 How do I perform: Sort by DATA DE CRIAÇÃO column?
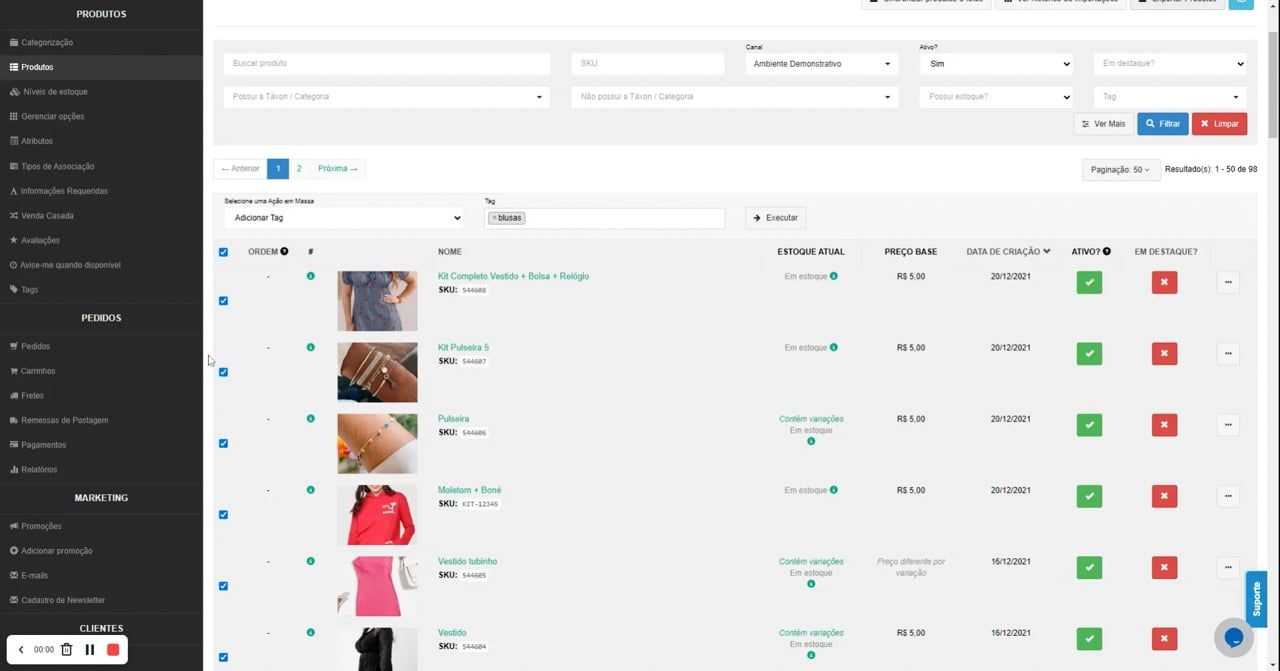tap(1008, 252)
